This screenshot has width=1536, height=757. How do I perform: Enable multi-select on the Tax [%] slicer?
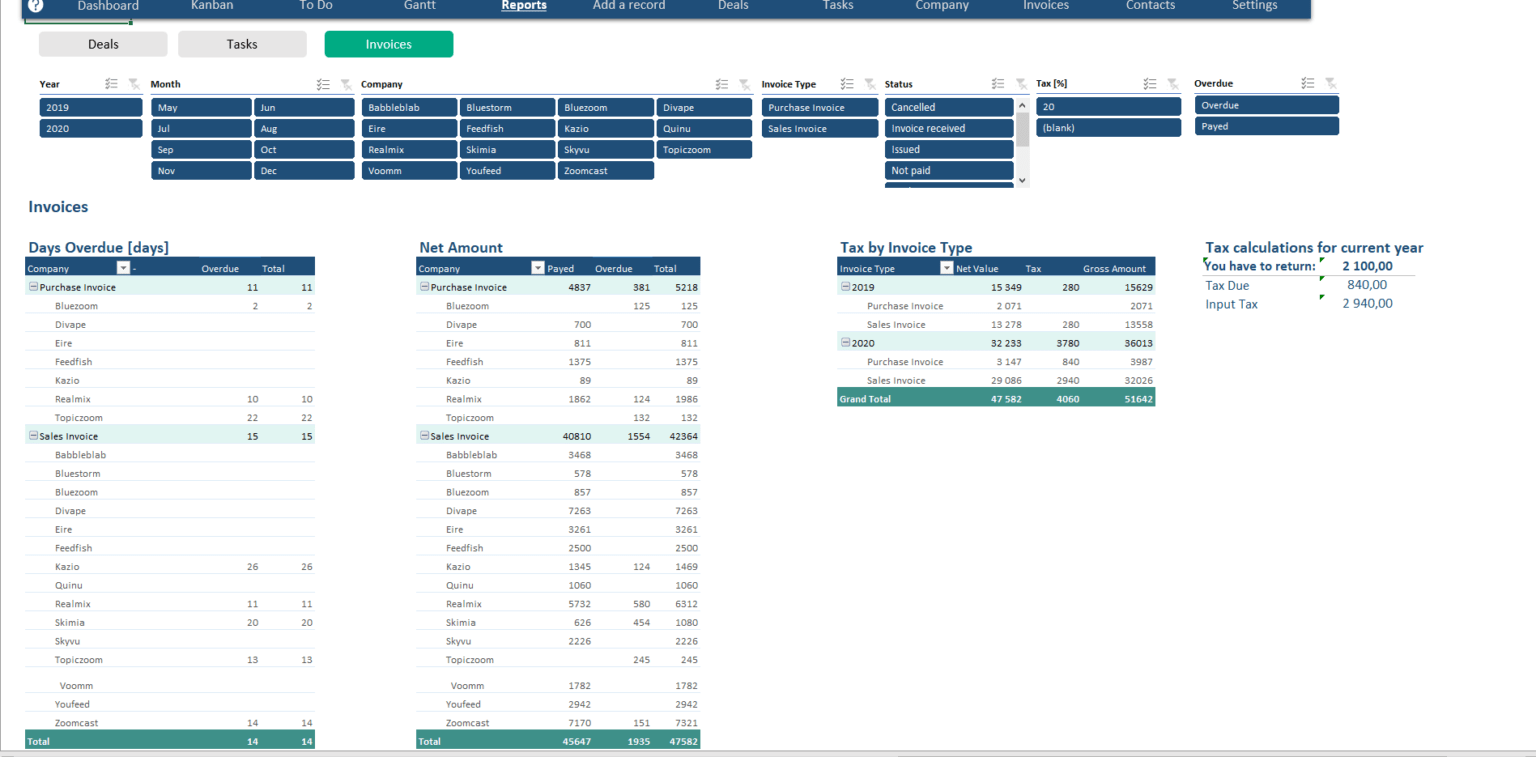point(1149,83)
